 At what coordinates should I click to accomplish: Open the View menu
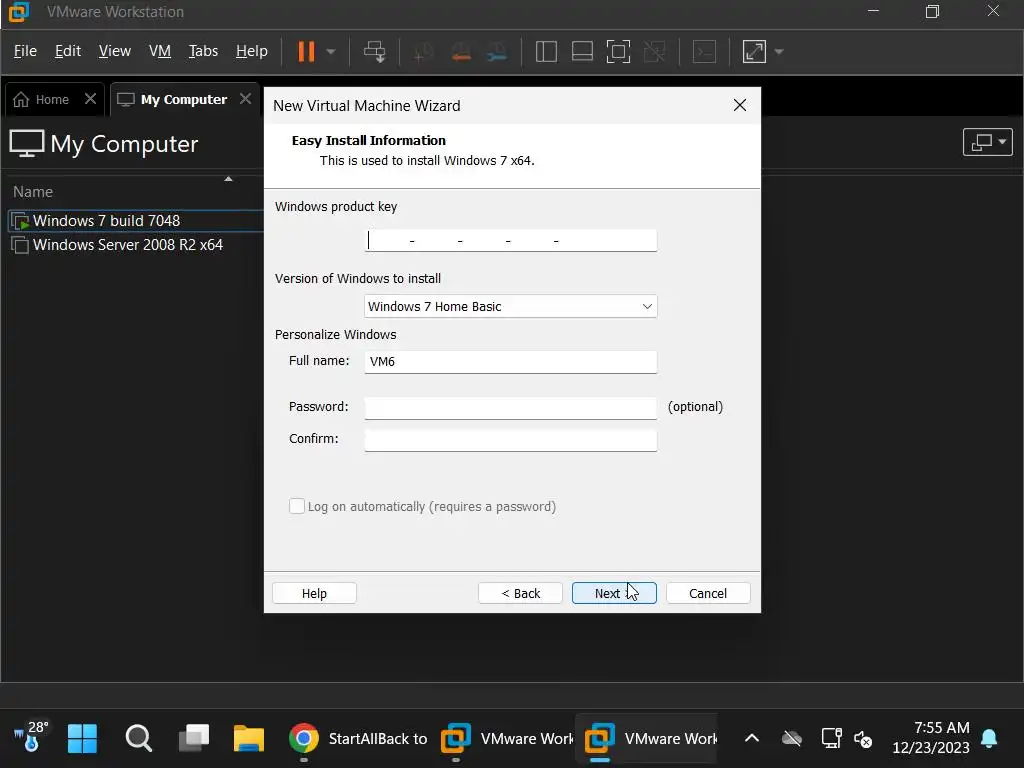tap(115, 51)
